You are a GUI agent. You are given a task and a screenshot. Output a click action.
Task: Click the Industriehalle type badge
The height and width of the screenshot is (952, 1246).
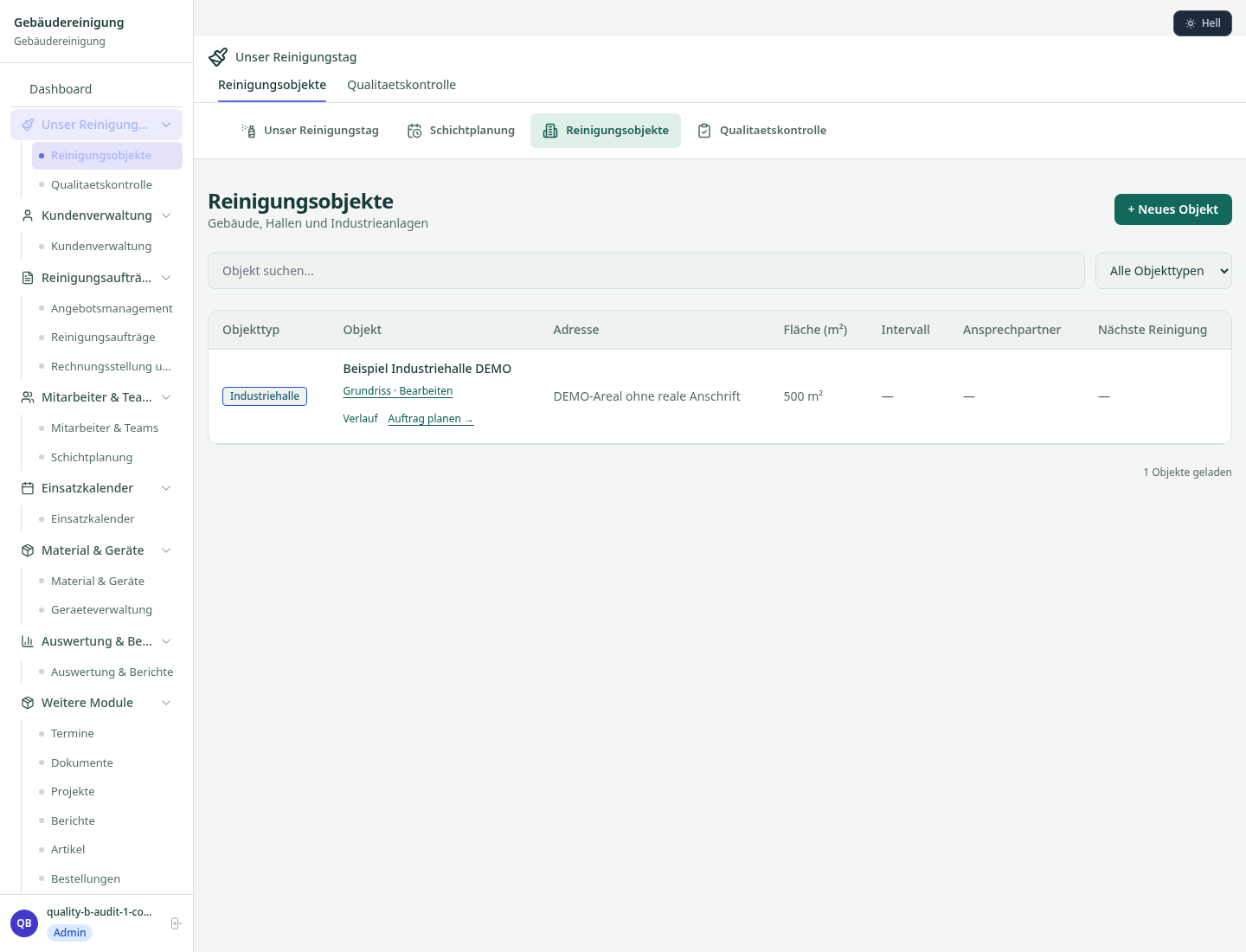[265, 396]
